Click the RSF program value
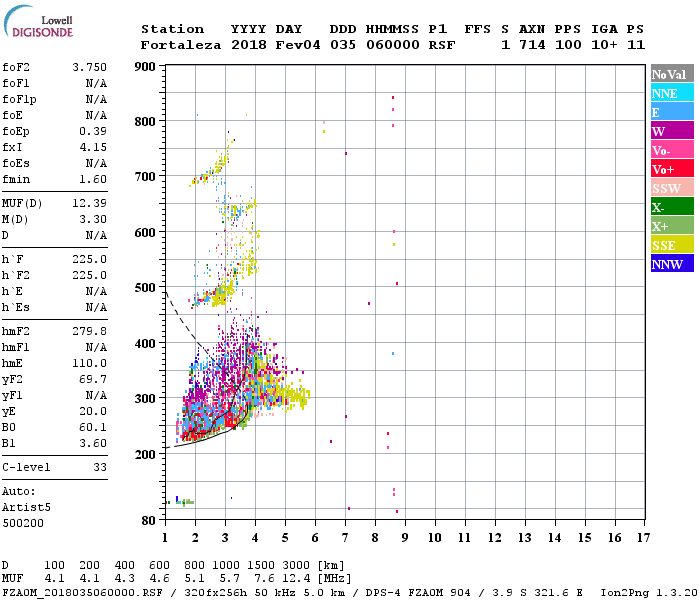Image resolution: width=700 pixels, height=600 pixels. pos(442,45)
